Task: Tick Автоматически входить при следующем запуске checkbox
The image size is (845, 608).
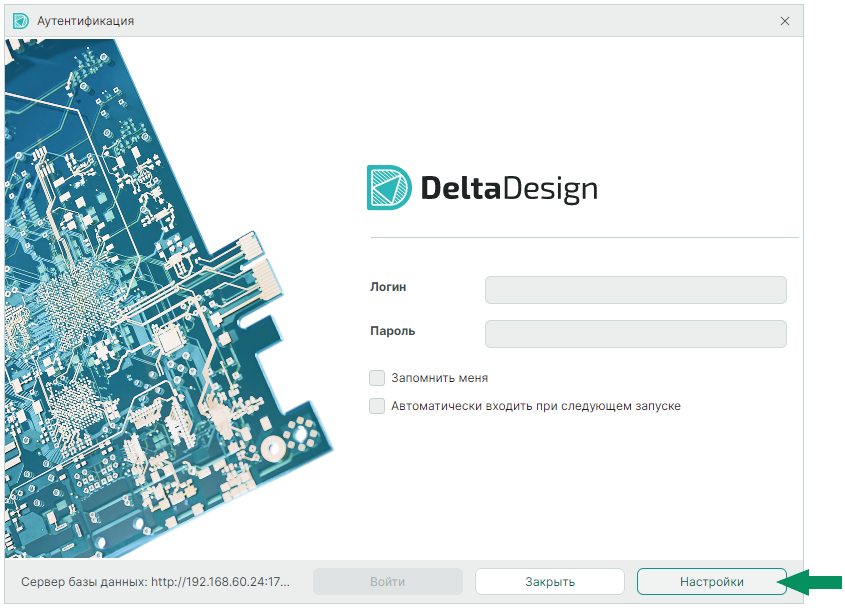Action: (377, 406)
